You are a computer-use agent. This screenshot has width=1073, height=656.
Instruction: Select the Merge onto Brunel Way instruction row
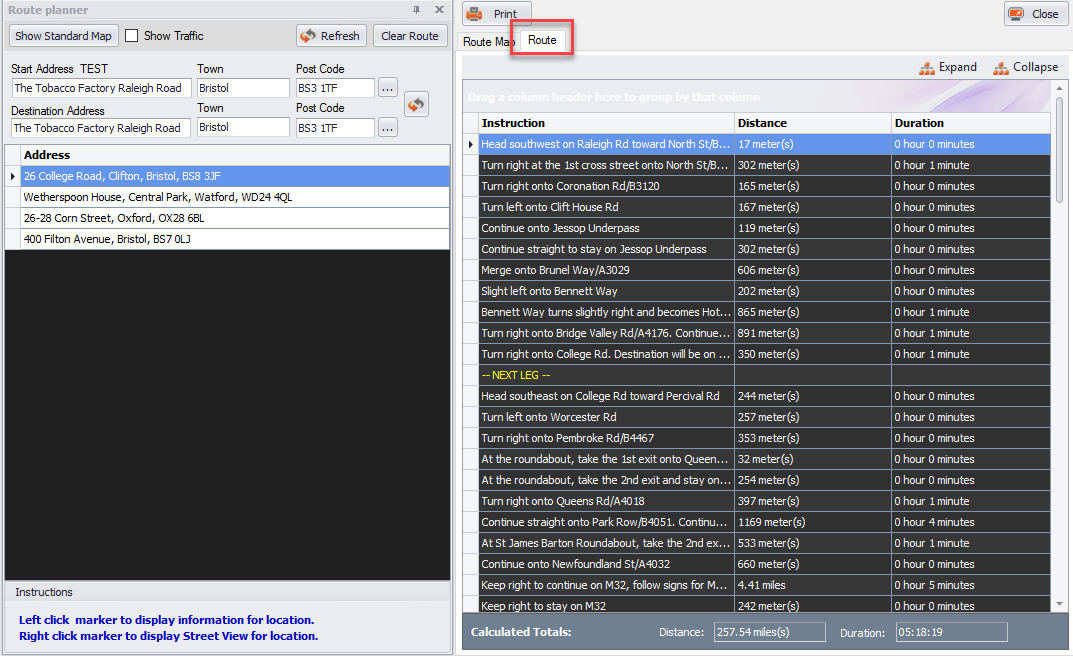pos(605,270)
